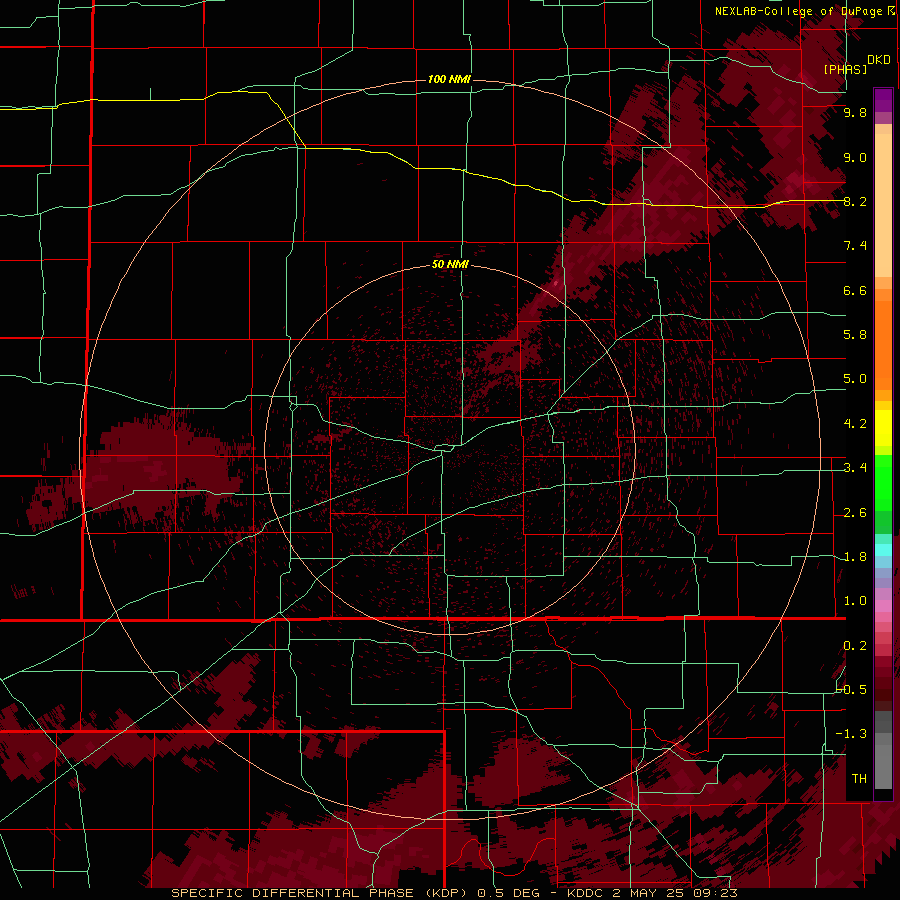Click the 100 NMI range ring label
This screenshot has width=900, height=900.
(449, 79)
